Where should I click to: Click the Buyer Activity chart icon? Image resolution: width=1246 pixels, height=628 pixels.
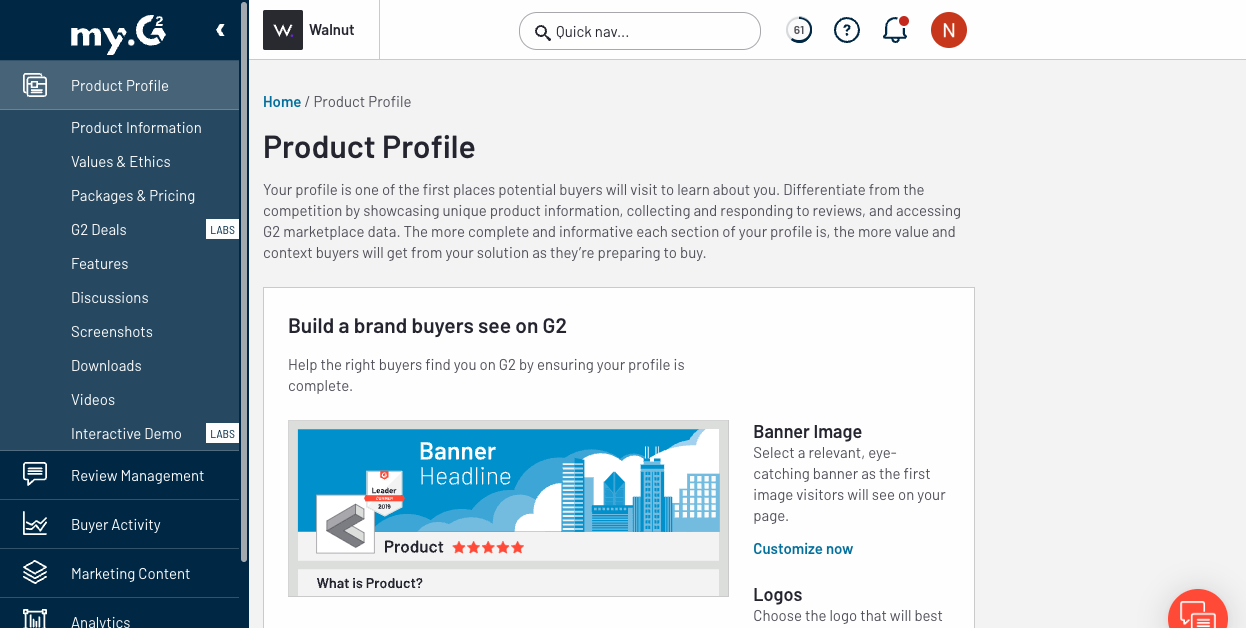point(35,524)
